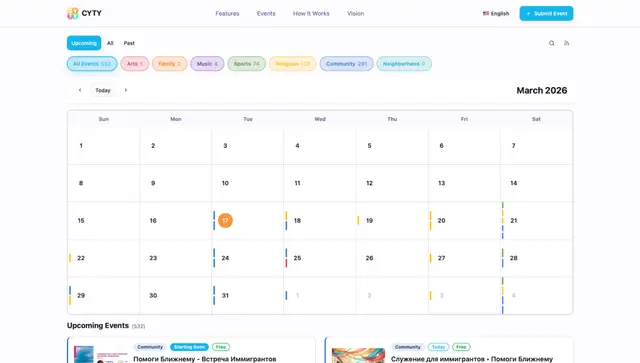
Task: Open the How It Works link
Action: click(x=311, y=13)
